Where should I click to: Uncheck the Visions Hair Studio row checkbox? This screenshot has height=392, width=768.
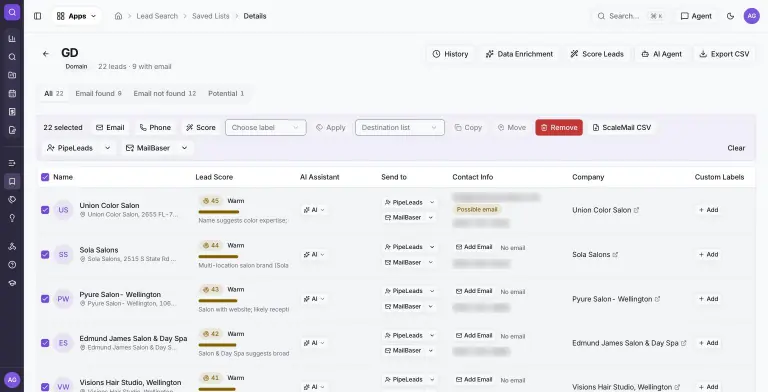(x=45, y=387)
